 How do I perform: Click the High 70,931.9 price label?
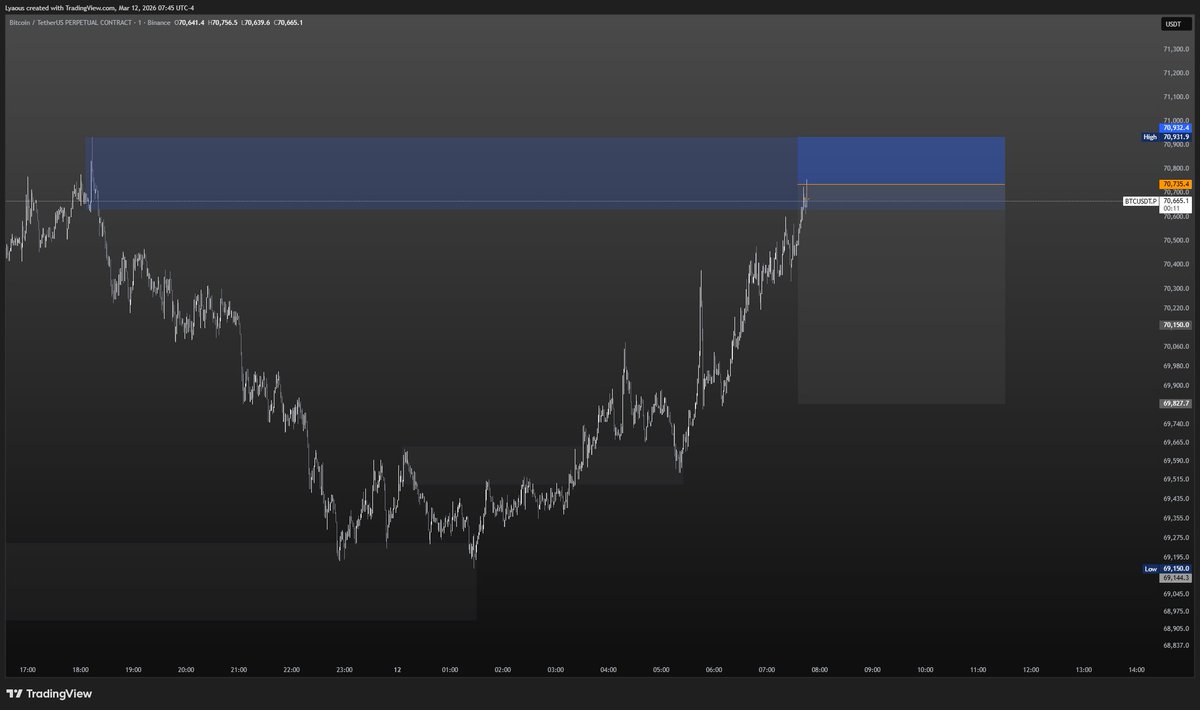coord(1165,137)
